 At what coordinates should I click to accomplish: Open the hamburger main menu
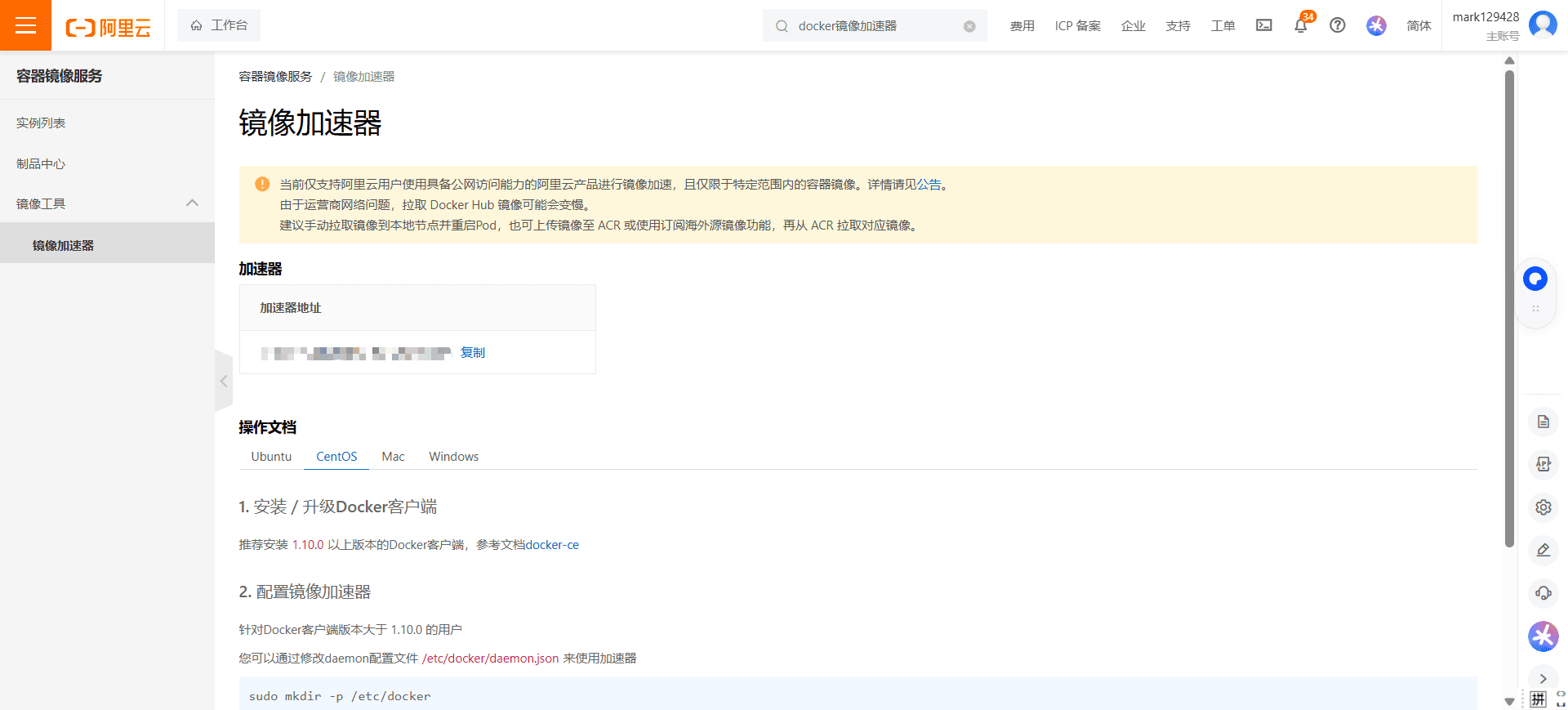(x=25, y=25)
